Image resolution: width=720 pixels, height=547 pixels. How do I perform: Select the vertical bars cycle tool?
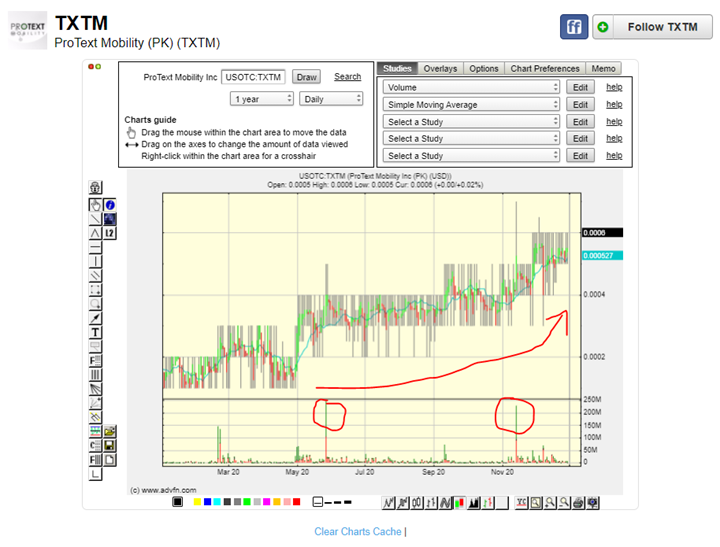point(95,375)
